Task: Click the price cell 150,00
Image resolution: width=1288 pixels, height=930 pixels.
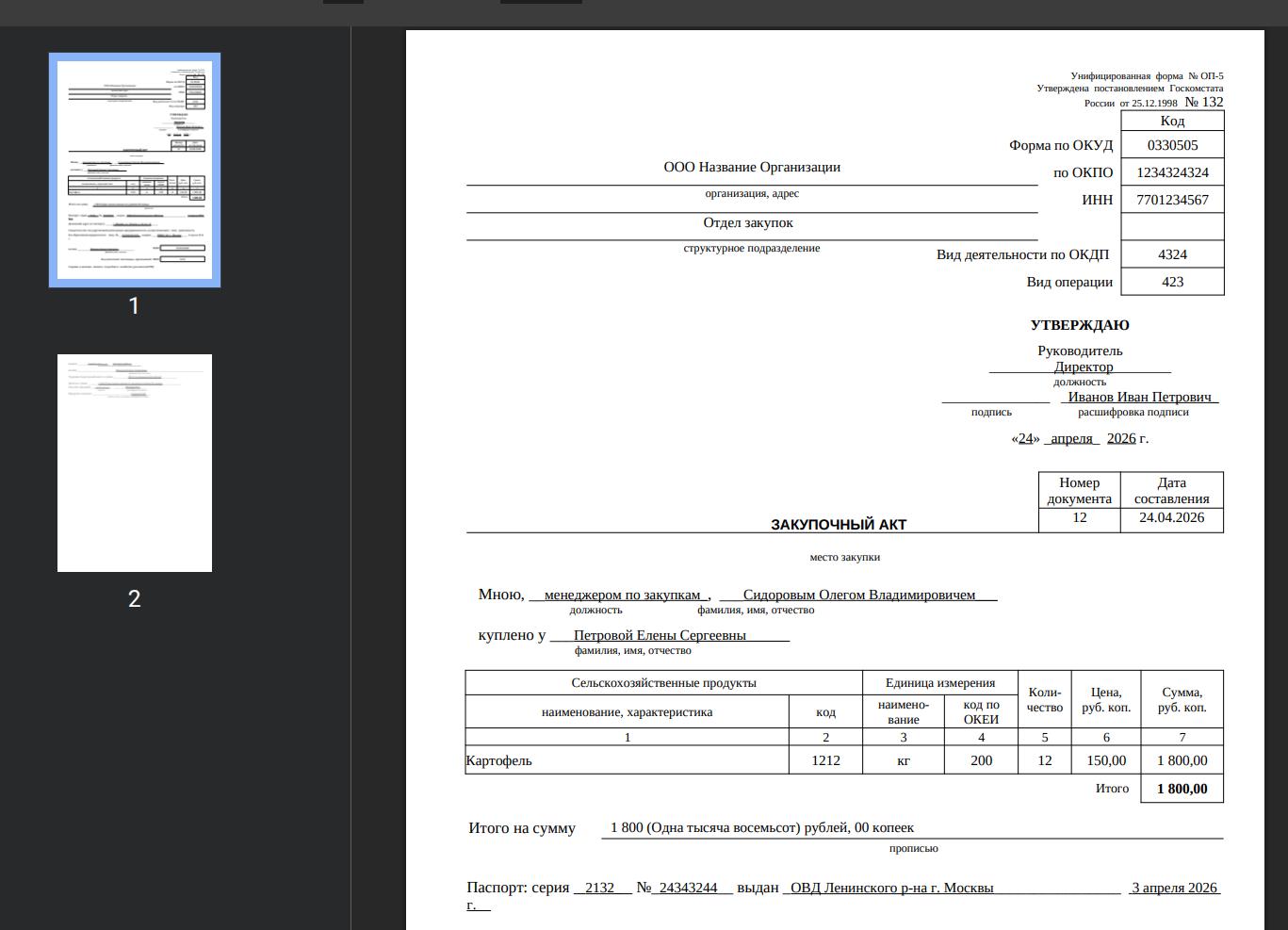Action: pyautogui.click(x=1106, y=760)
